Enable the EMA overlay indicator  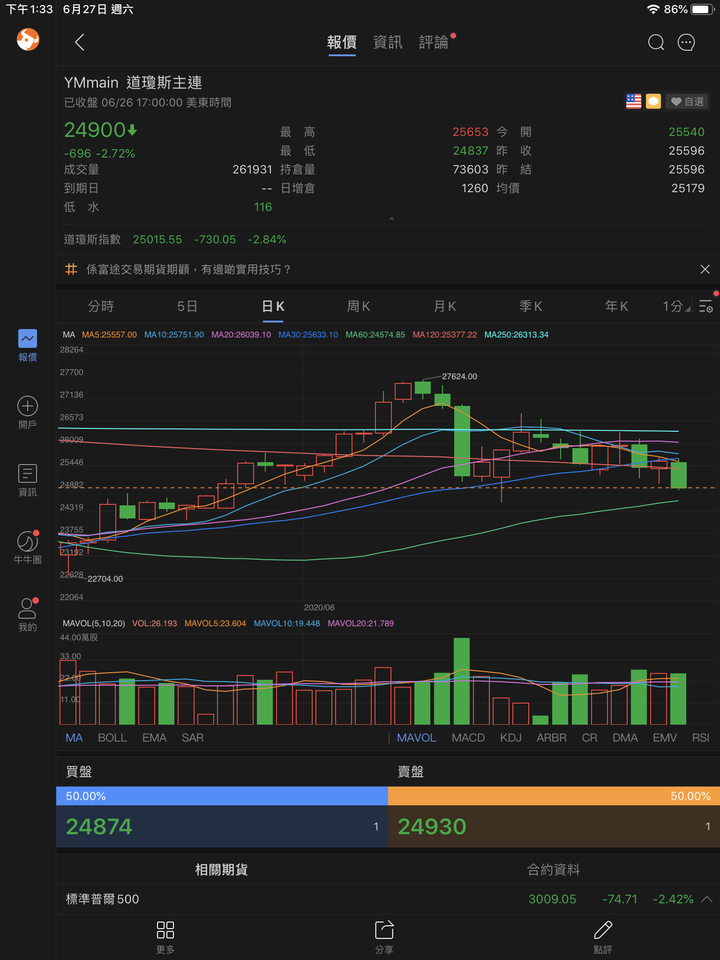[154, 738]
